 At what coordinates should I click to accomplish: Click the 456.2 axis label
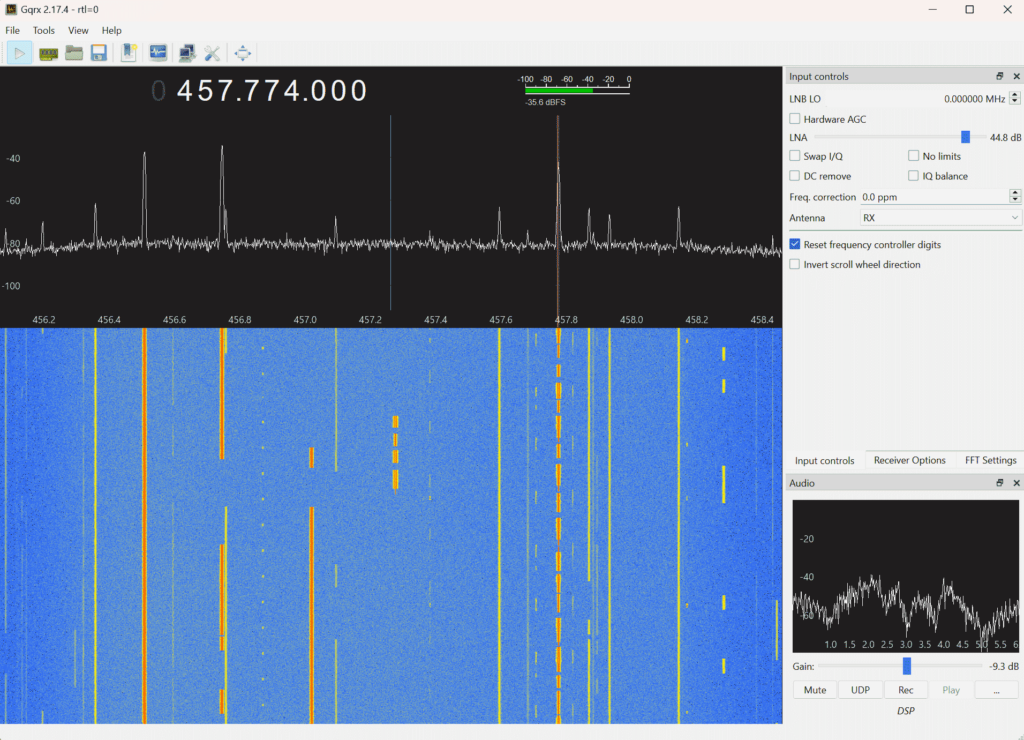coord(44,319)
